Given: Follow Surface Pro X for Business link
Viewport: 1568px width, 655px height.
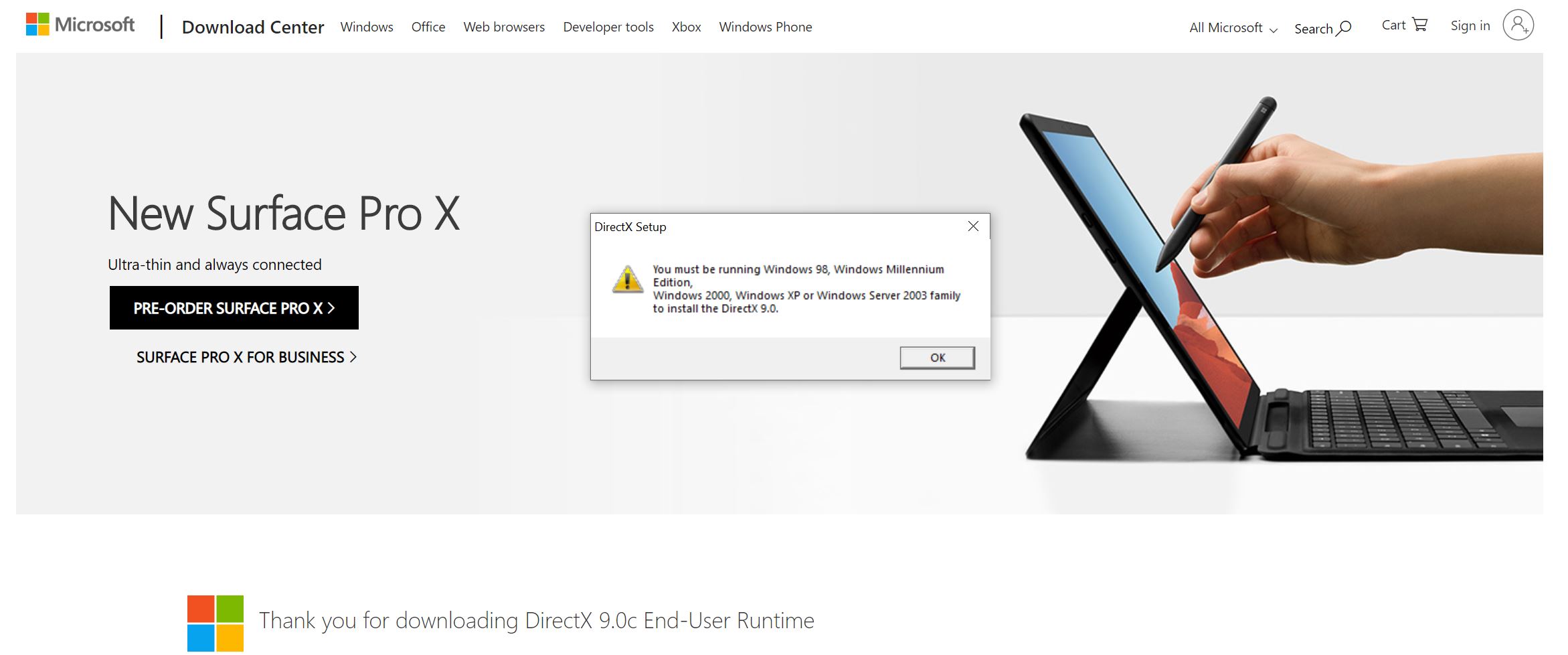Looking at the screenshot, I should [x=246, y=358].
